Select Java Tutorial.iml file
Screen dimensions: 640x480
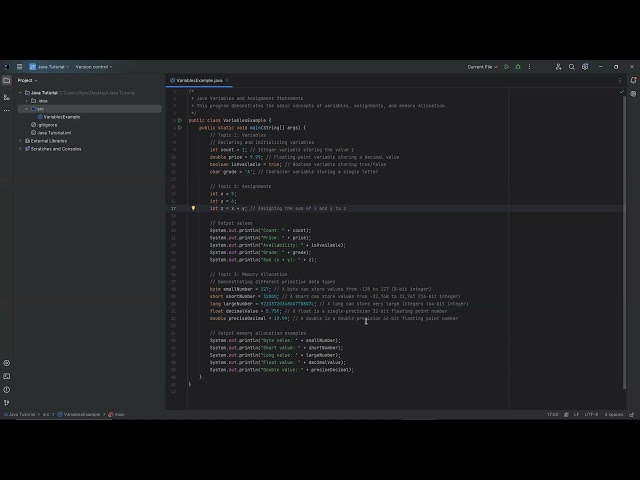[51, 133]
